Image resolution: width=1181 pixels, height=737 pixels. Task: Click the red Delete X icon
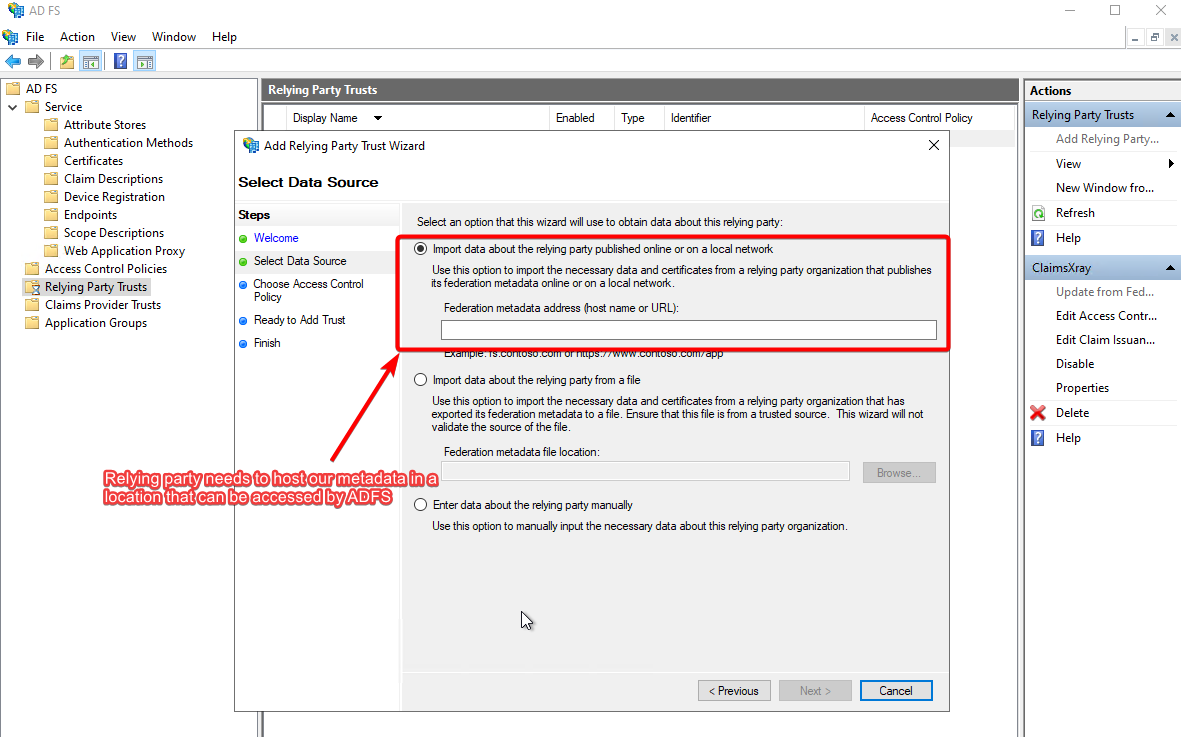(x=1038, y=413)
